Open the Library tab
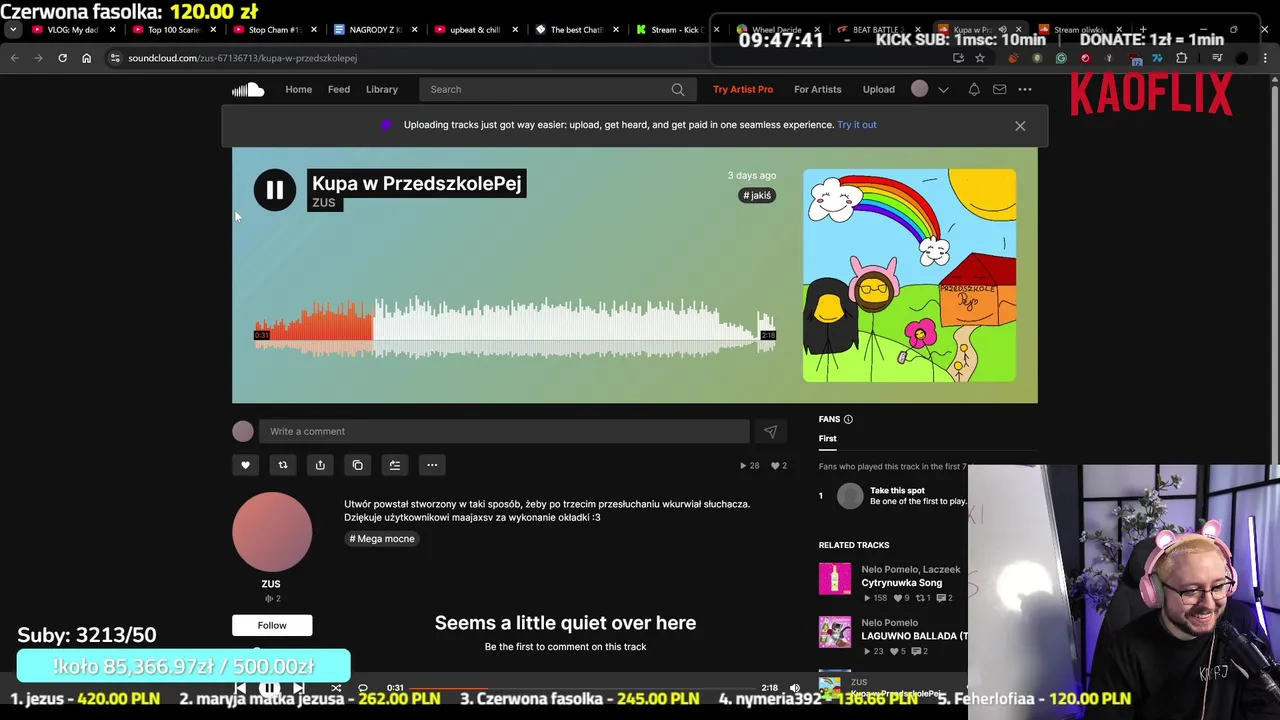The height and width of the screenshot is (720, 1280). click(x=381, y=89)
